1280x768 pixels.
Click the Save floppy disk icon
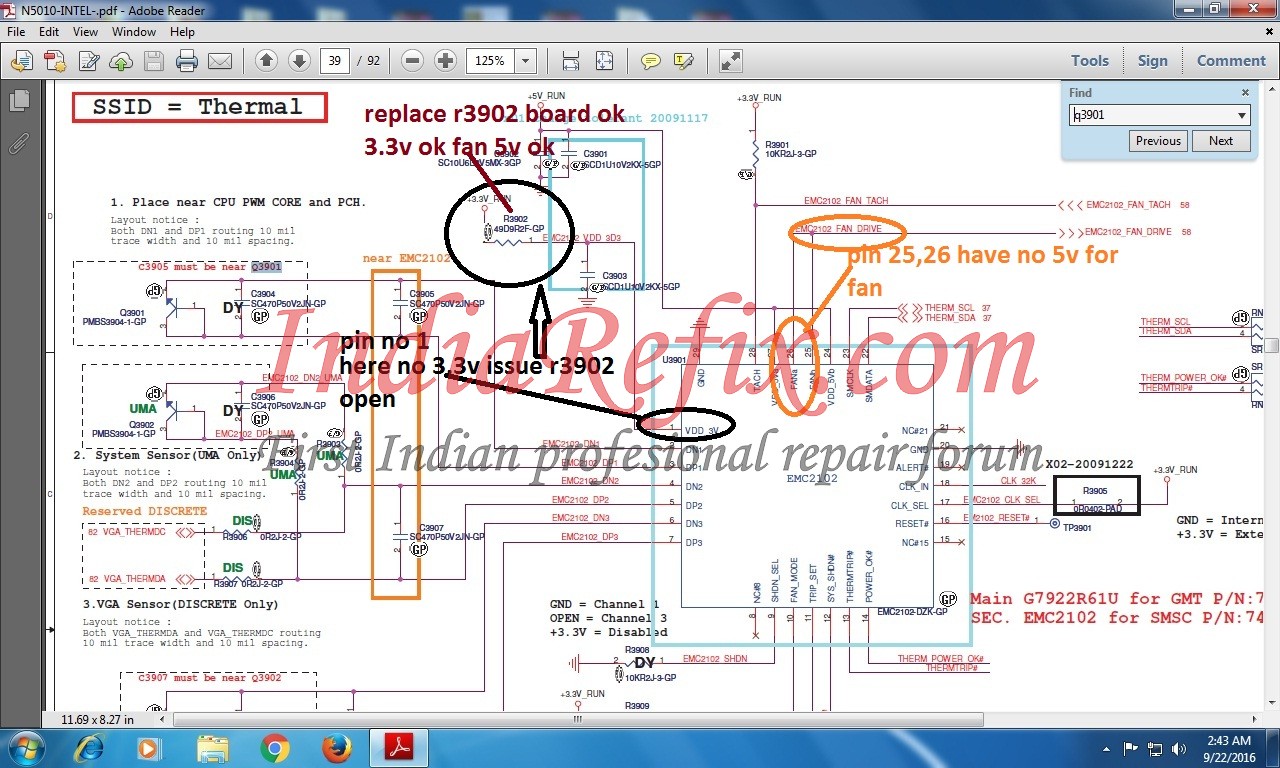point(153,61)
